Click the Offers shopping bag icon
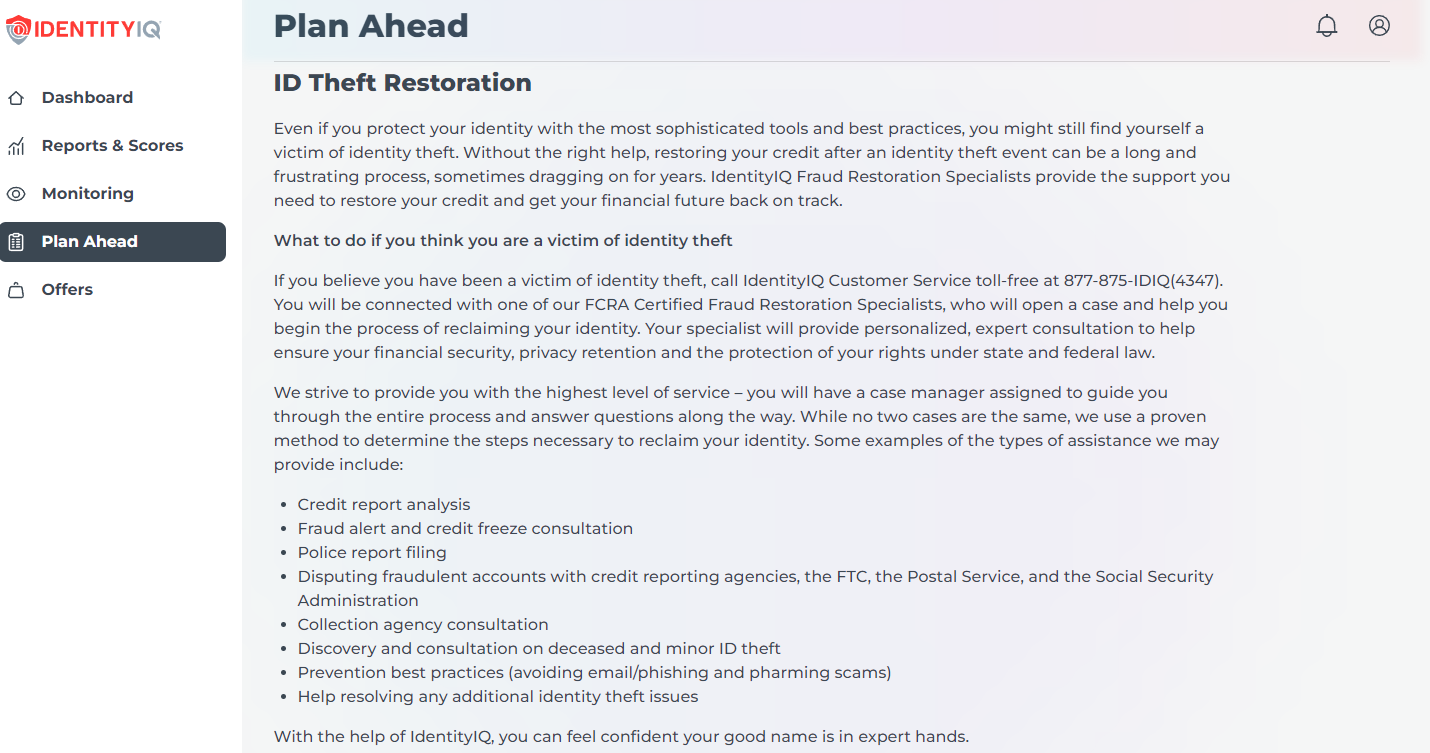1430x753 pixels. (16, 290)
